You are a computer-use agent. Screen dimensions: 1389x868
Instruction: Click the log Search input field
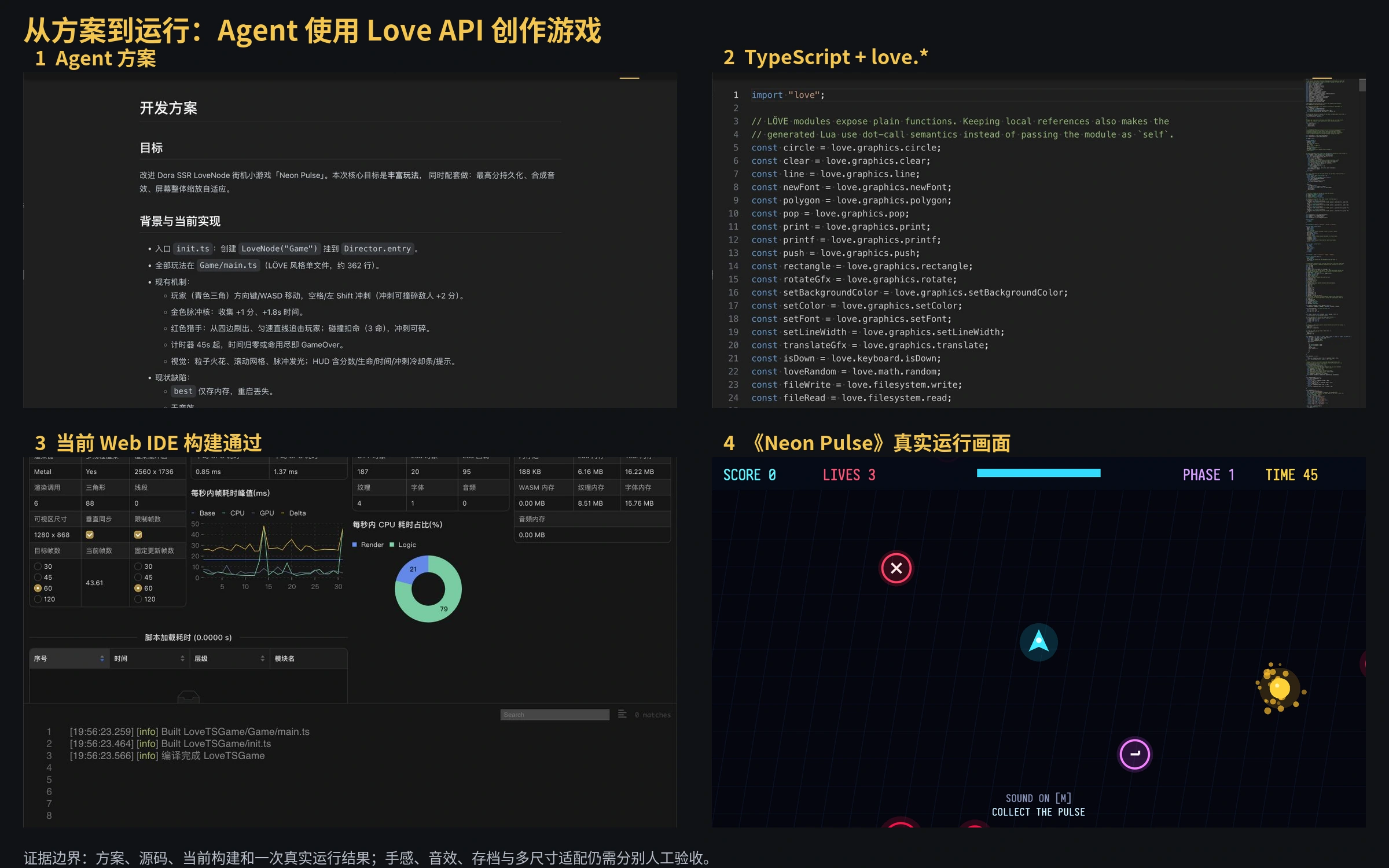coord(554,715)
